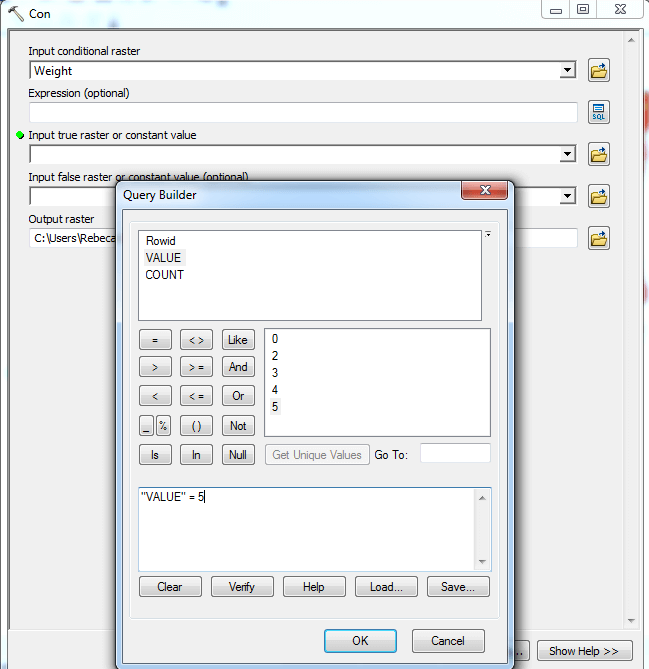Insert the 'Like' operator
Viewport: 649px width, 669px height.
(238, 340)
